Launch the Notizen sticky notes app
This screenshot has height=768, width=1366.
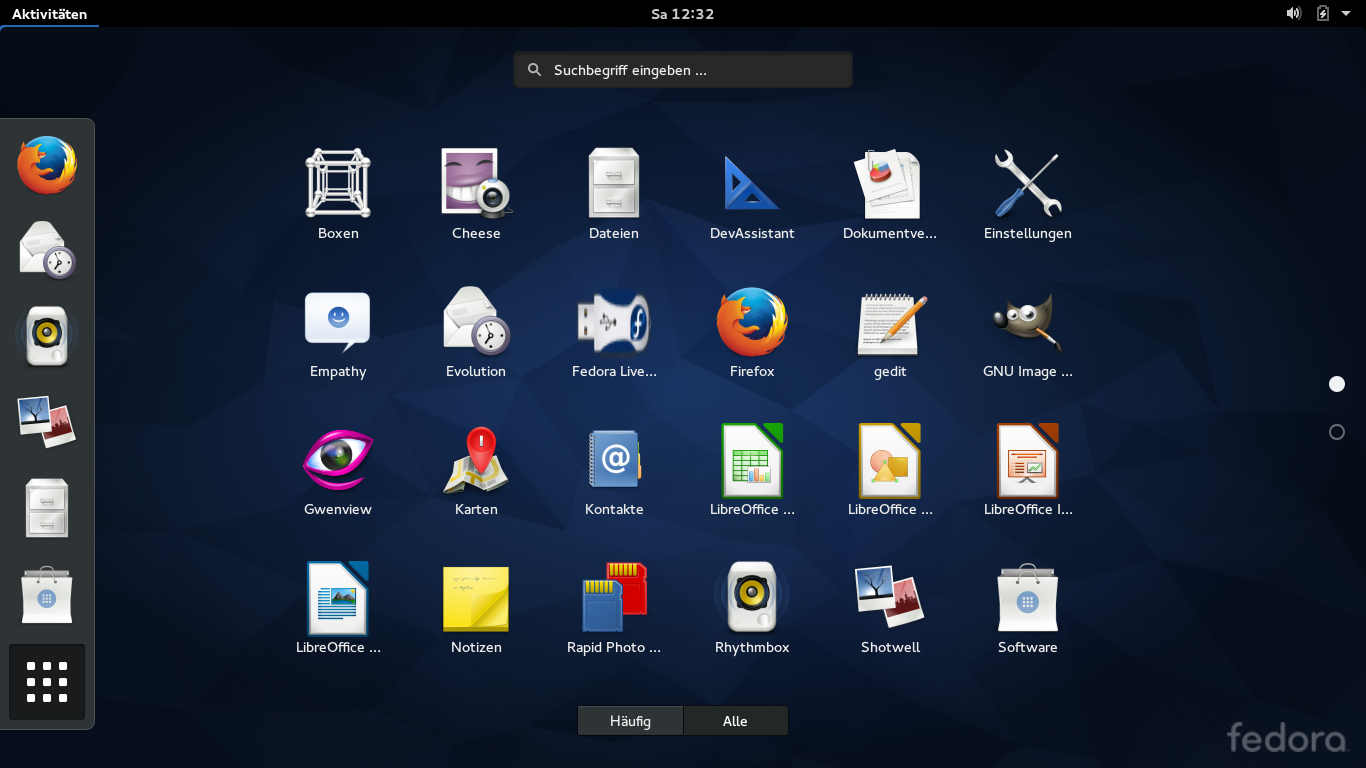(x=476, y=598)
